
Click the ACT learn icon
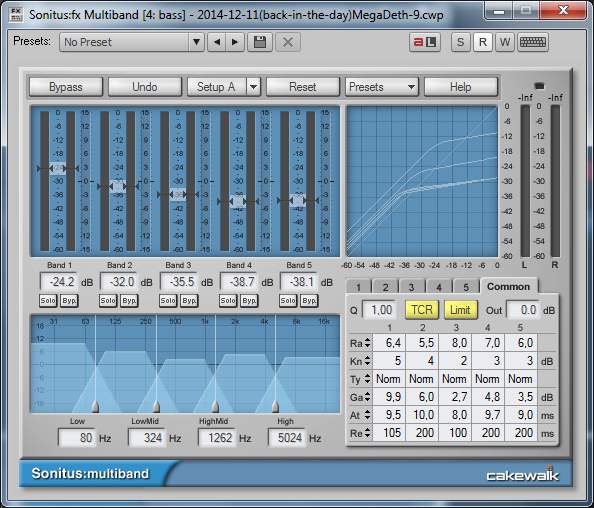click(x=425, y=42)
